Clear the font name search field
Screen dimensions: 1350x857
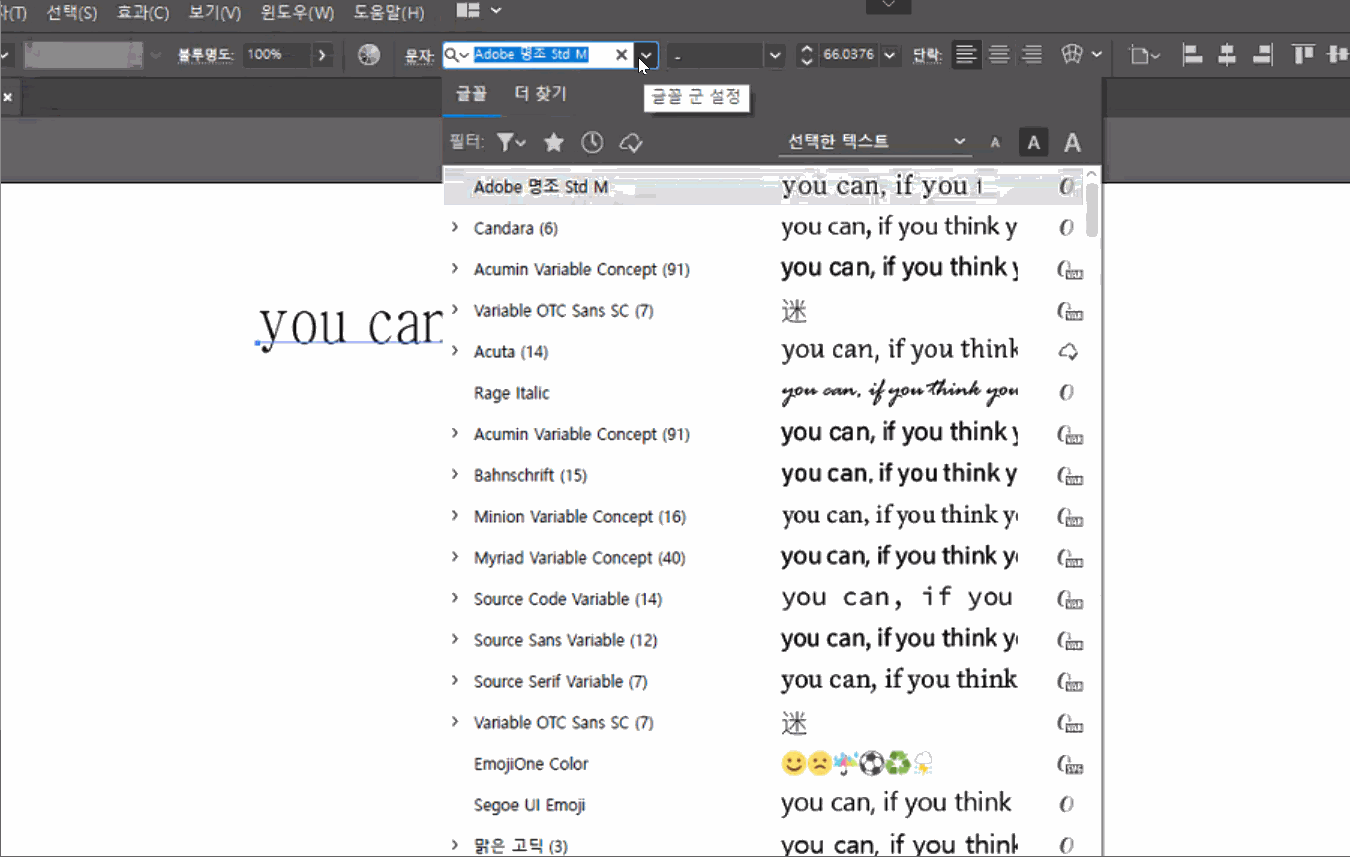point(621,55)
